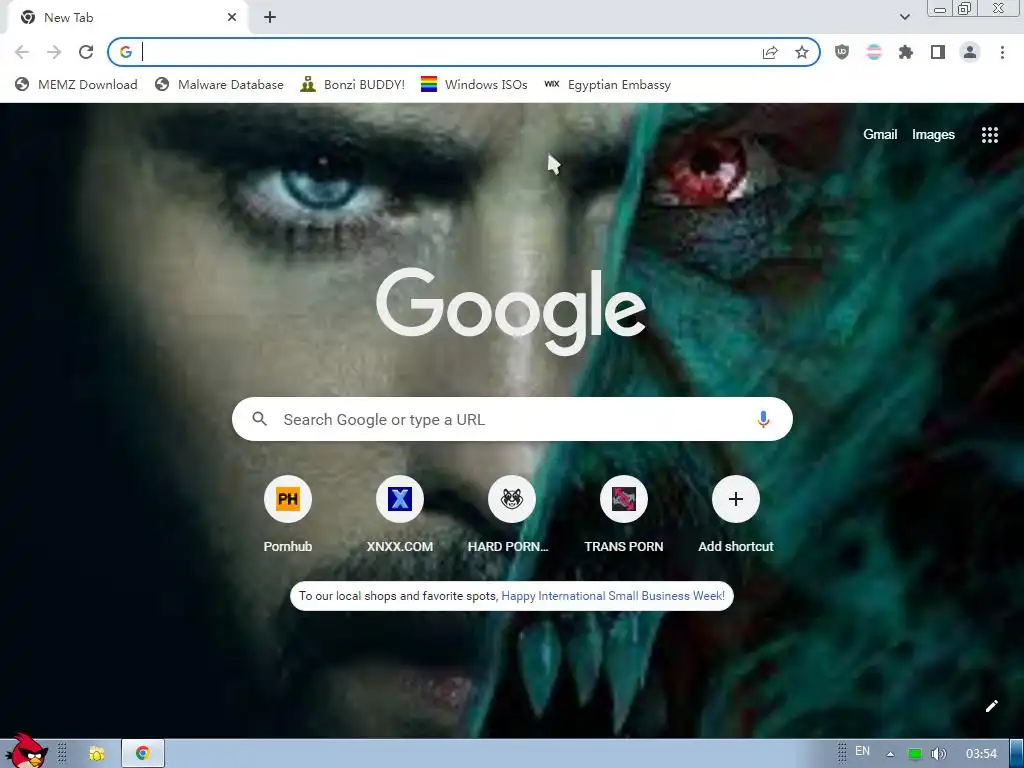Image resolution: width=1024 pixels, height=768 pixels.
Task: Click the magnifier icon in search box
Action: (259, 419)
